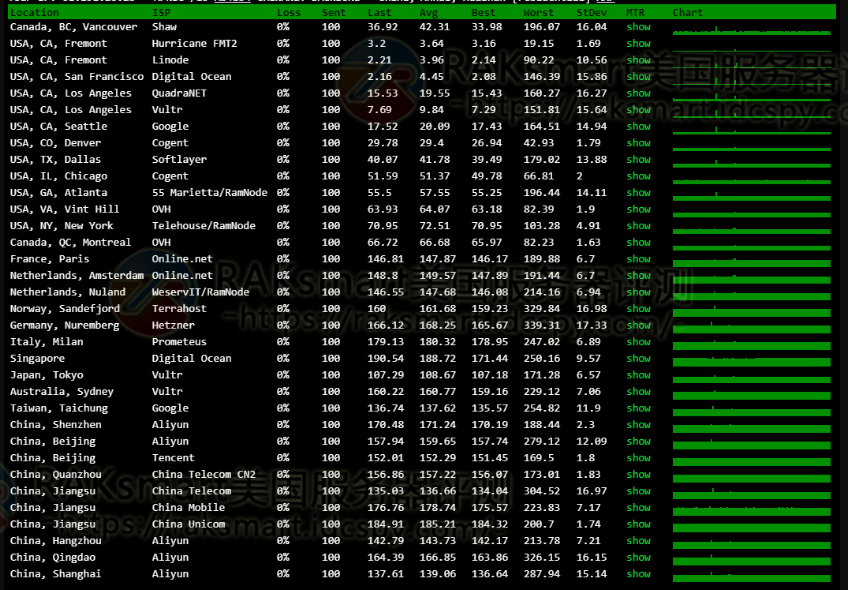This screenshot has height=590, width=848.
Task: Show MTR for Vint Hill OVH
Action: [638, 209]
